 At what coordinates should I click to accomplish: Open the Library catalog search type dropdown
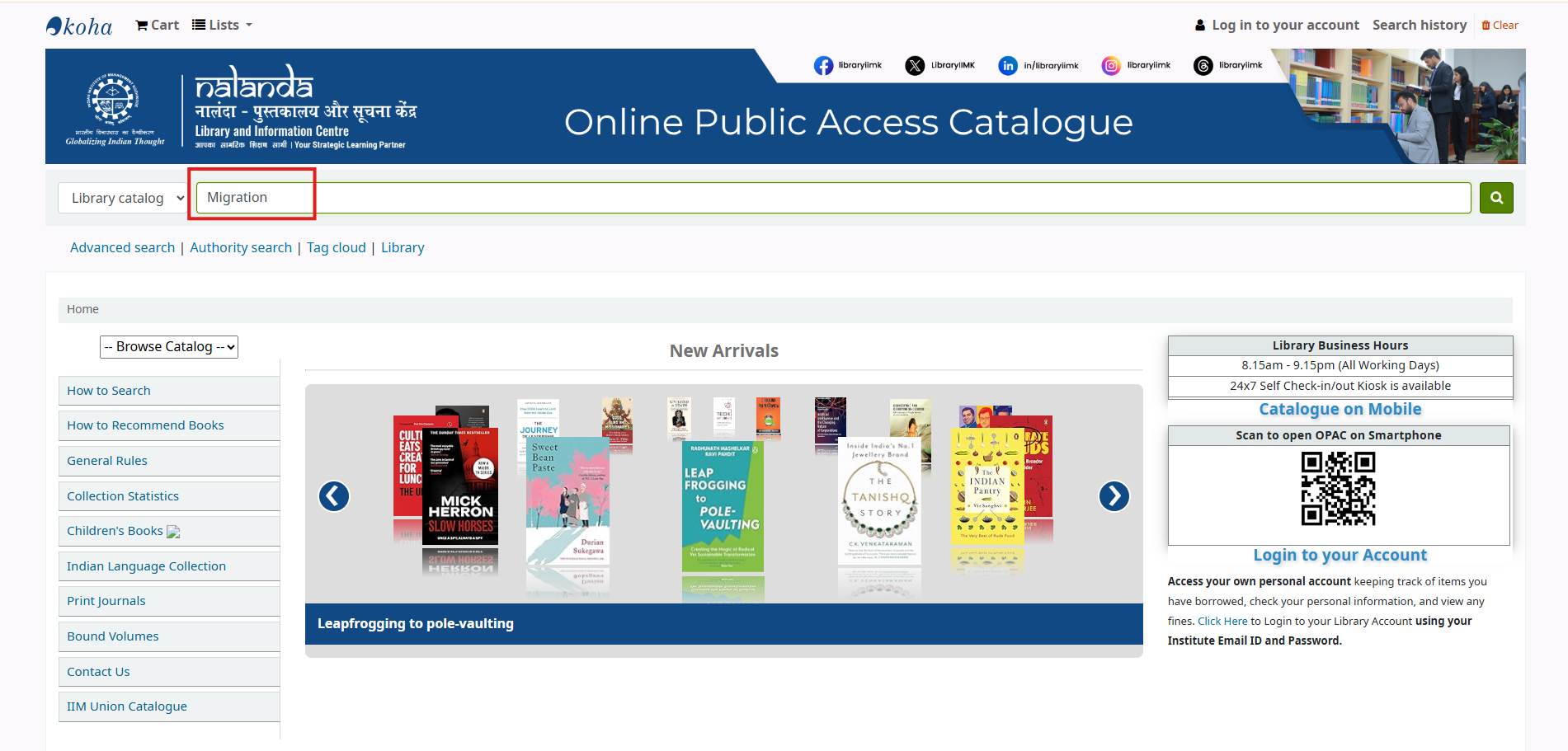point(123,198)
